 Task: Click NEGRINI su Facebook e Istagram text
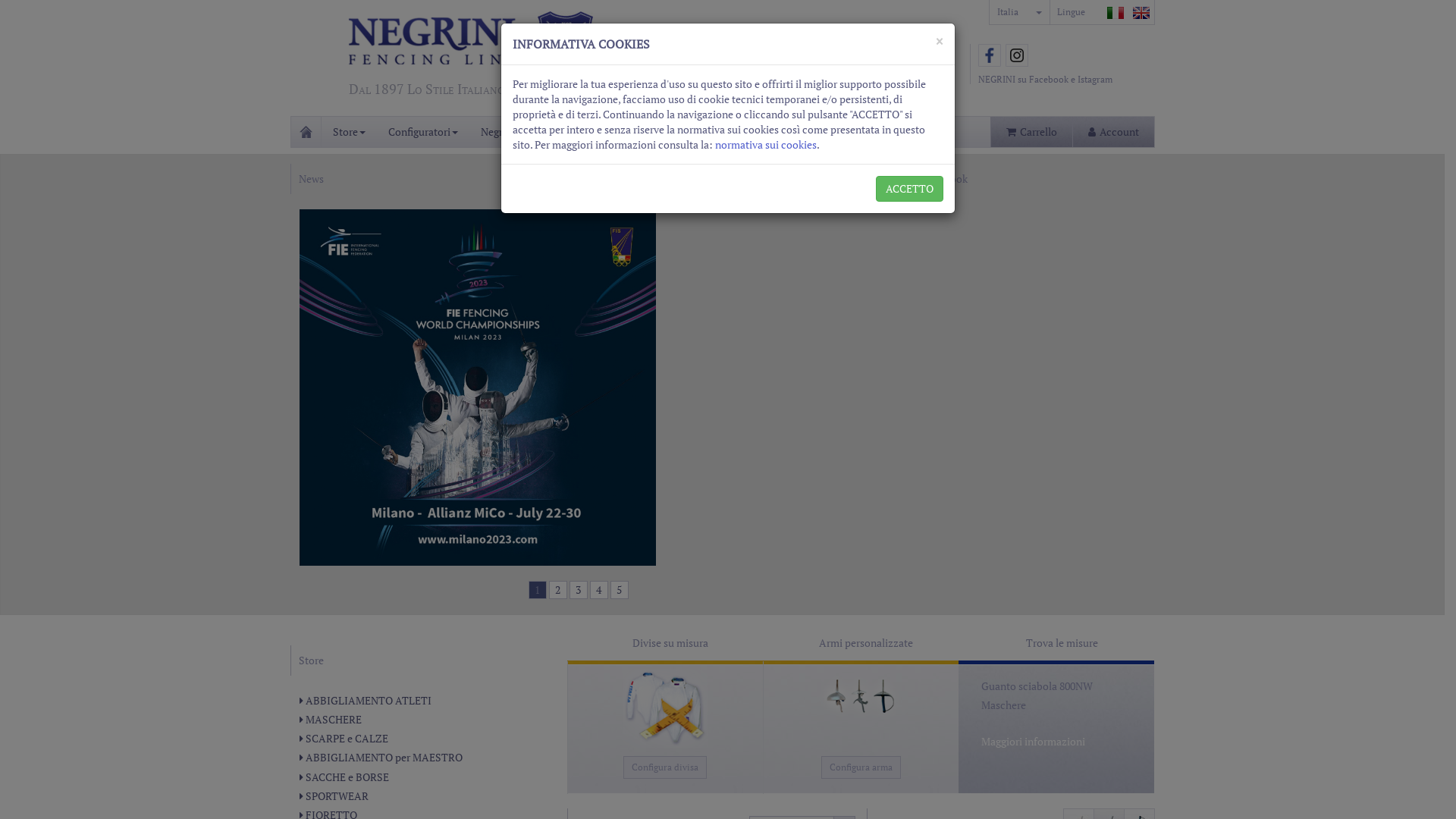point(1045,80)
